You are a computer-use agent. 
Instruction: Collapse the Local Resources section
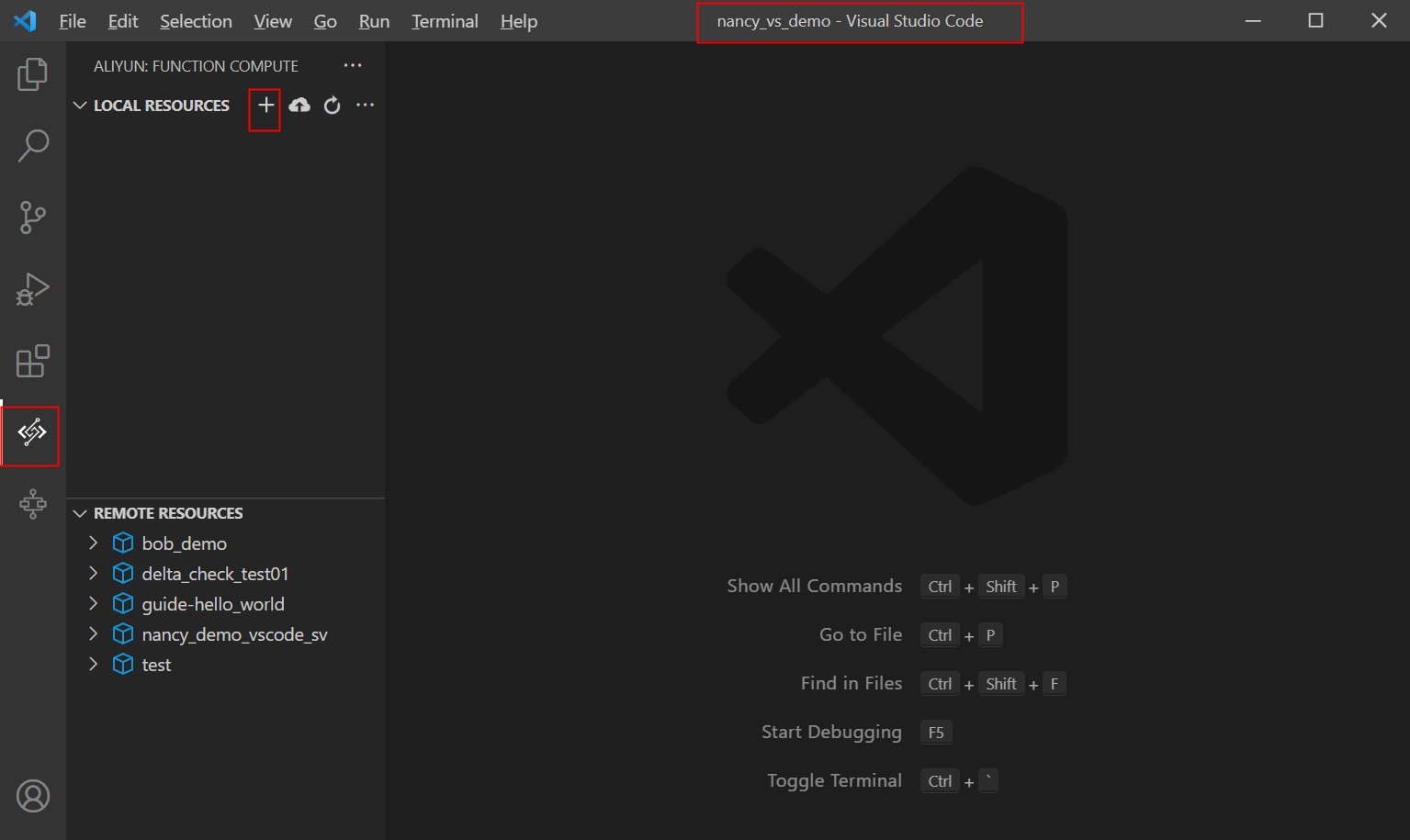pos(80,106)
